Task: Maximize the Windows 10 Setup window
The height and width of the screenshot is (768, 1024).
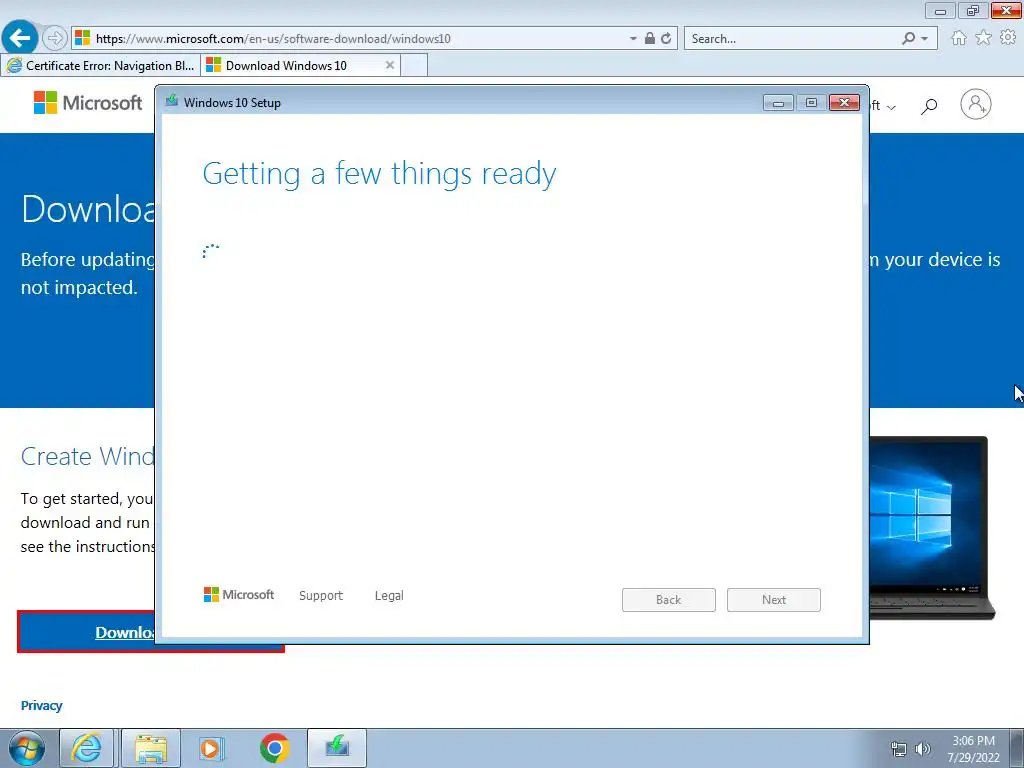Action: [x=811, y=103]
